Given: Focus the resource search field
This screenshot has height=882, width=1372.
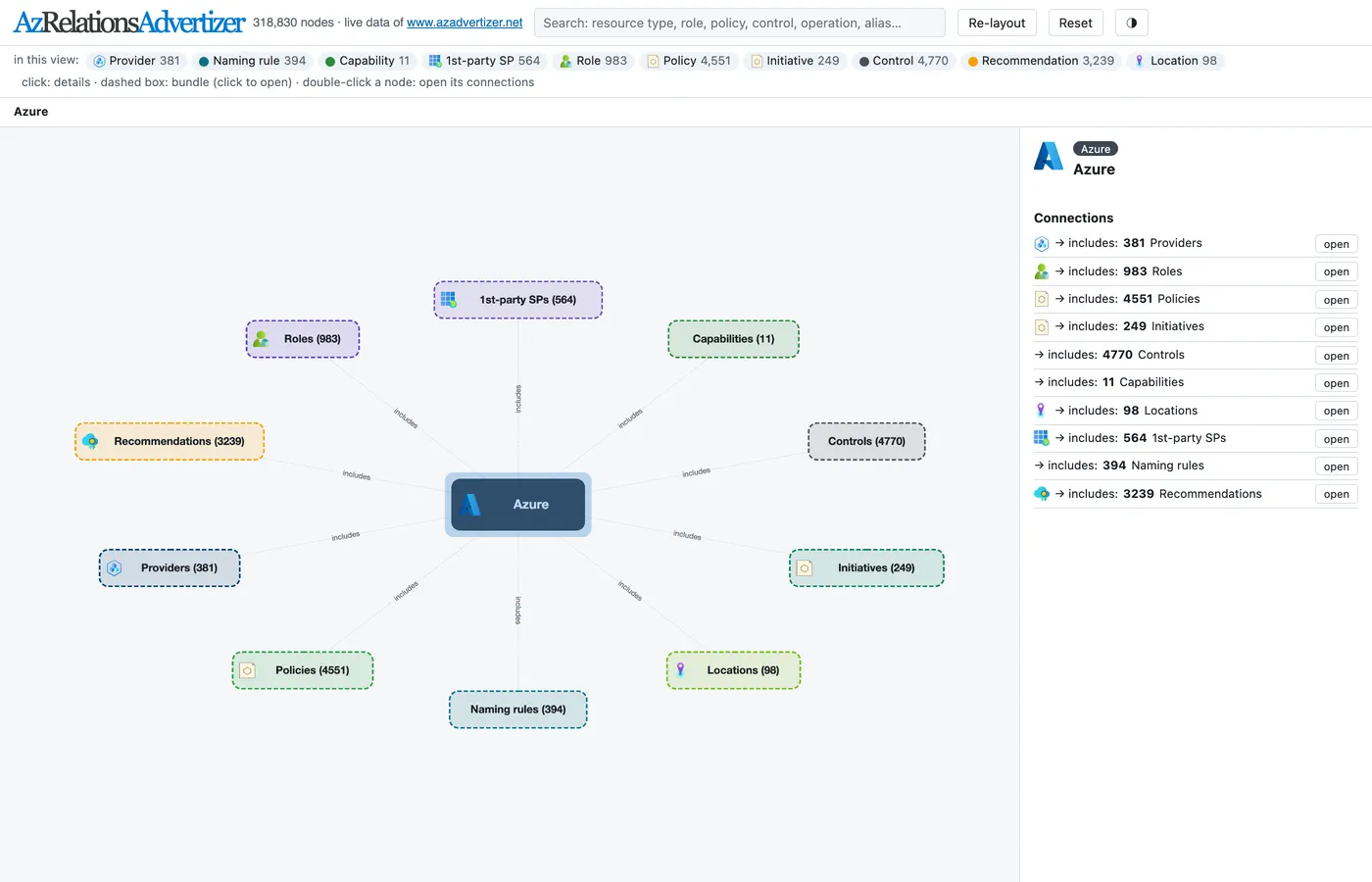Looking at the screenshot, I should (739, 23).
